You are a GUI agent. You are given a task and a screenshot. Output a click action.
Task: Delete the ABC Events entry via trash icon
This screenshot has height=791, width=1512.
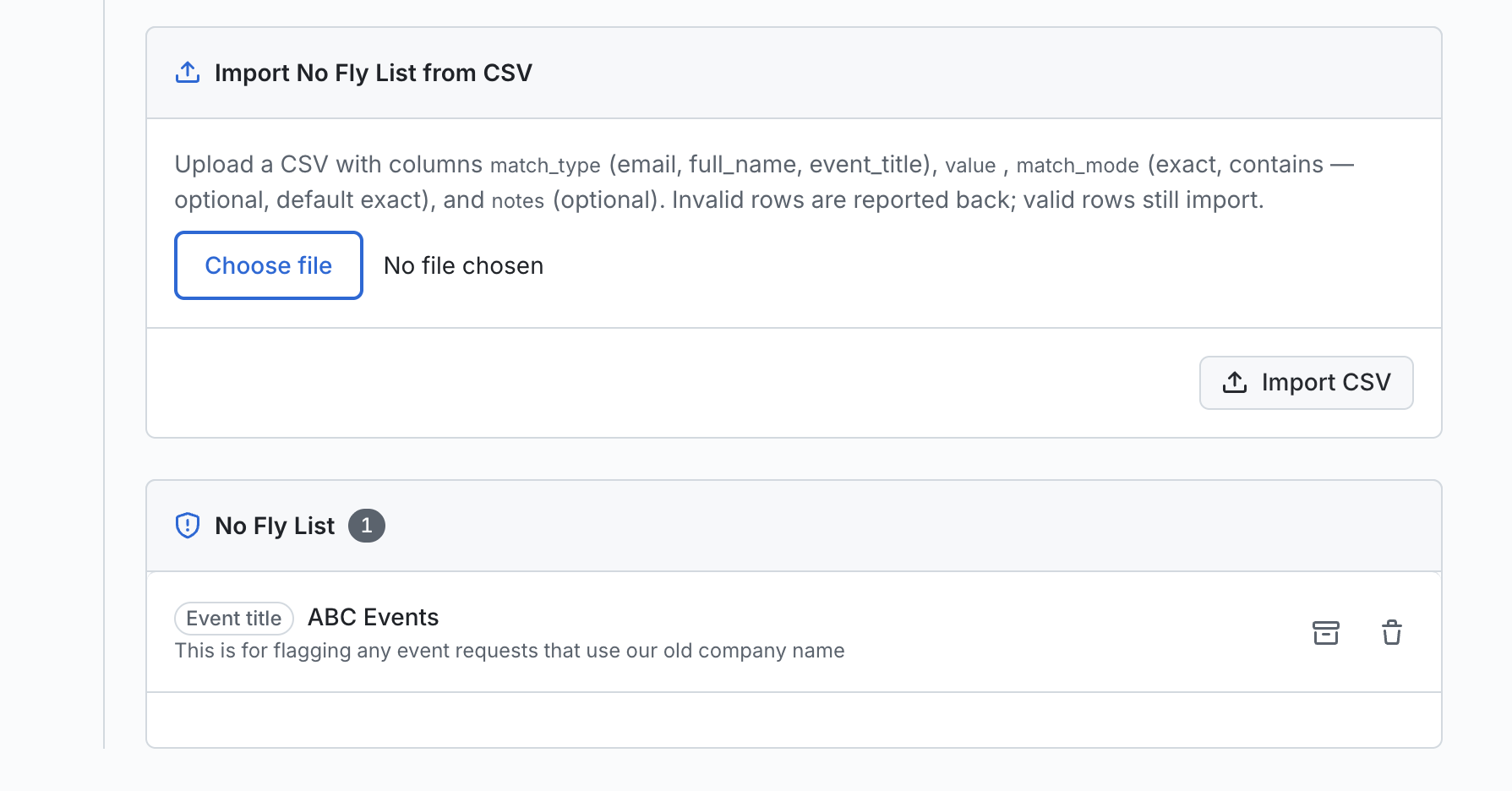(1391, 632)
